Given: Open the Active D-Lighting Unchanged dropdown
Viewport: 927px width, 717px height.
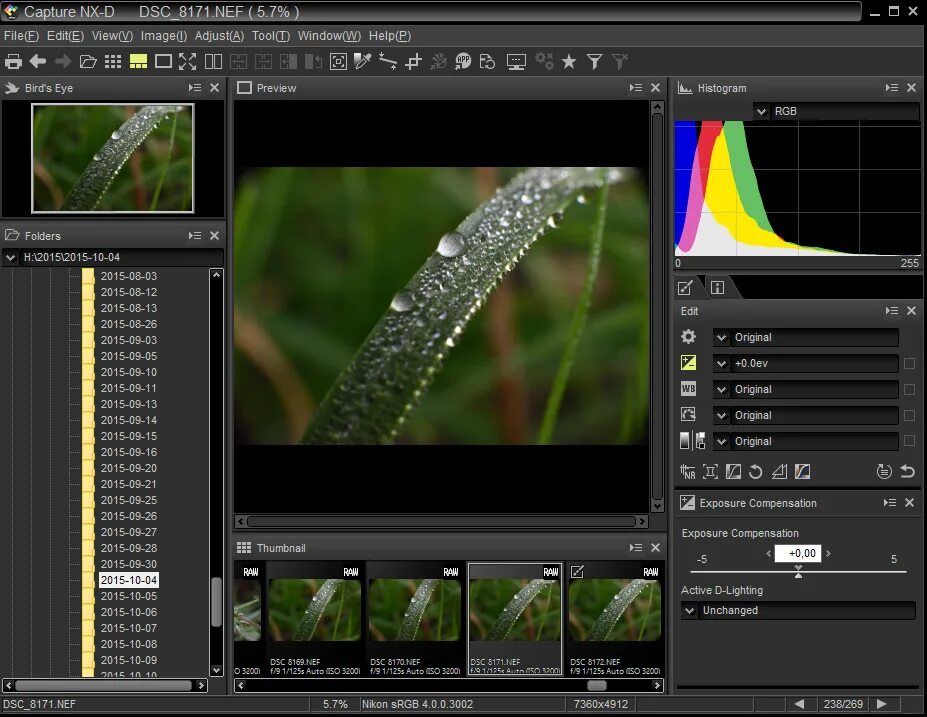Looking at the screenshot, I should (x=690, y=610).
